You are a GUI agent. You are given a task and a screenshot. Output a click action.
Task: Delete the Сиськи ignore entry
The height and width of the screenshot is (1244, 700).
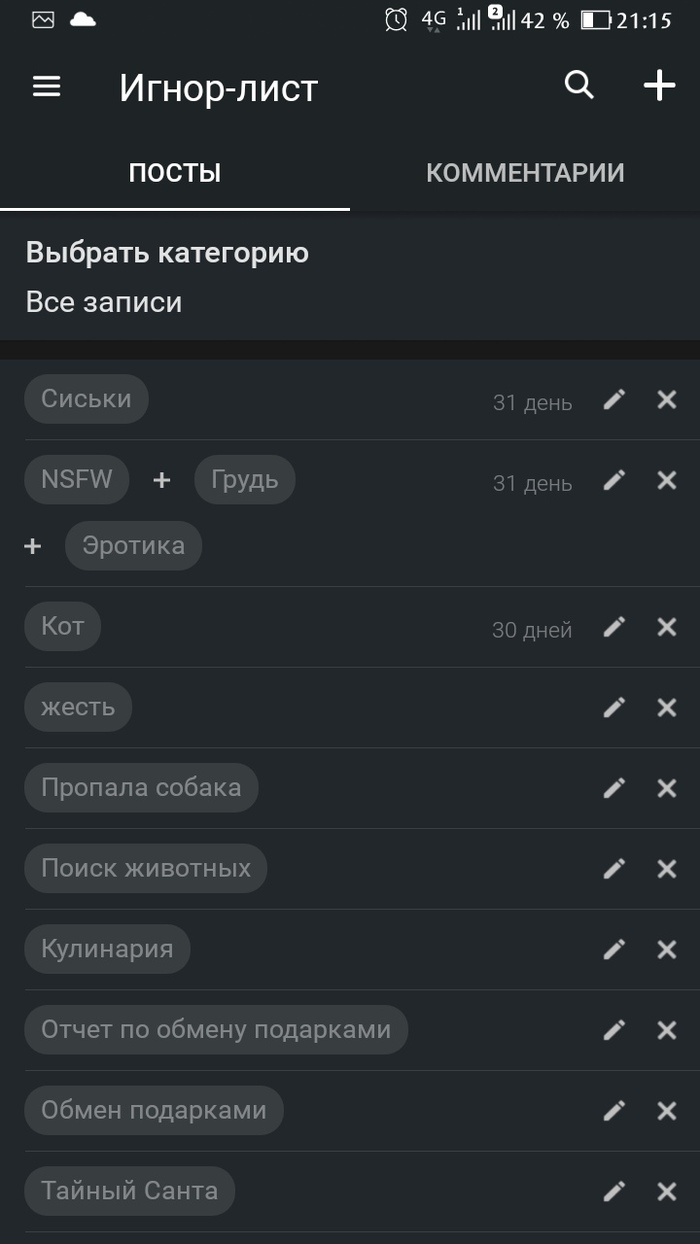pos(667,400)
